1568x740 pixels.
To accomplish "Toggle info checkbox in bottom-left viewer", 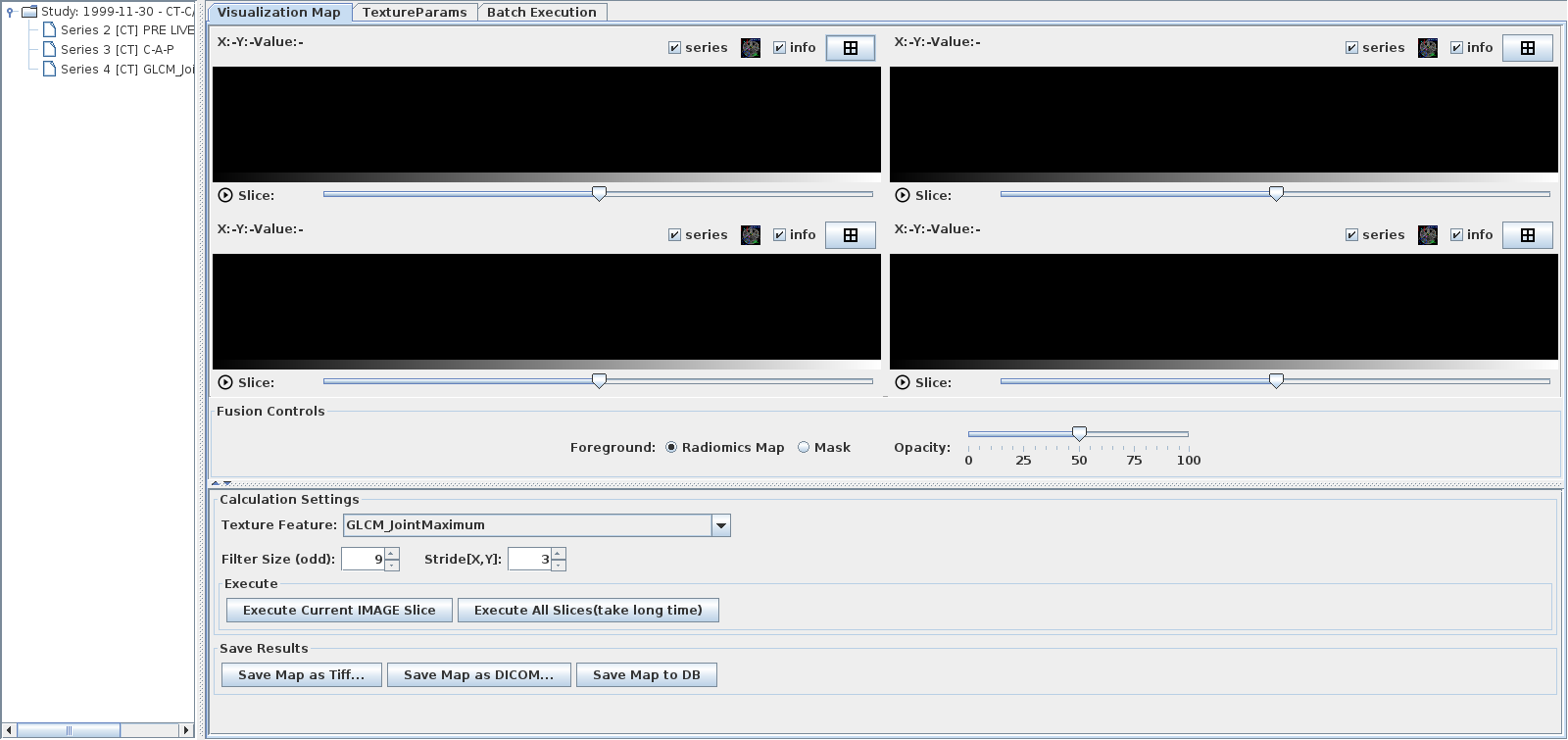I will point(779,235).
